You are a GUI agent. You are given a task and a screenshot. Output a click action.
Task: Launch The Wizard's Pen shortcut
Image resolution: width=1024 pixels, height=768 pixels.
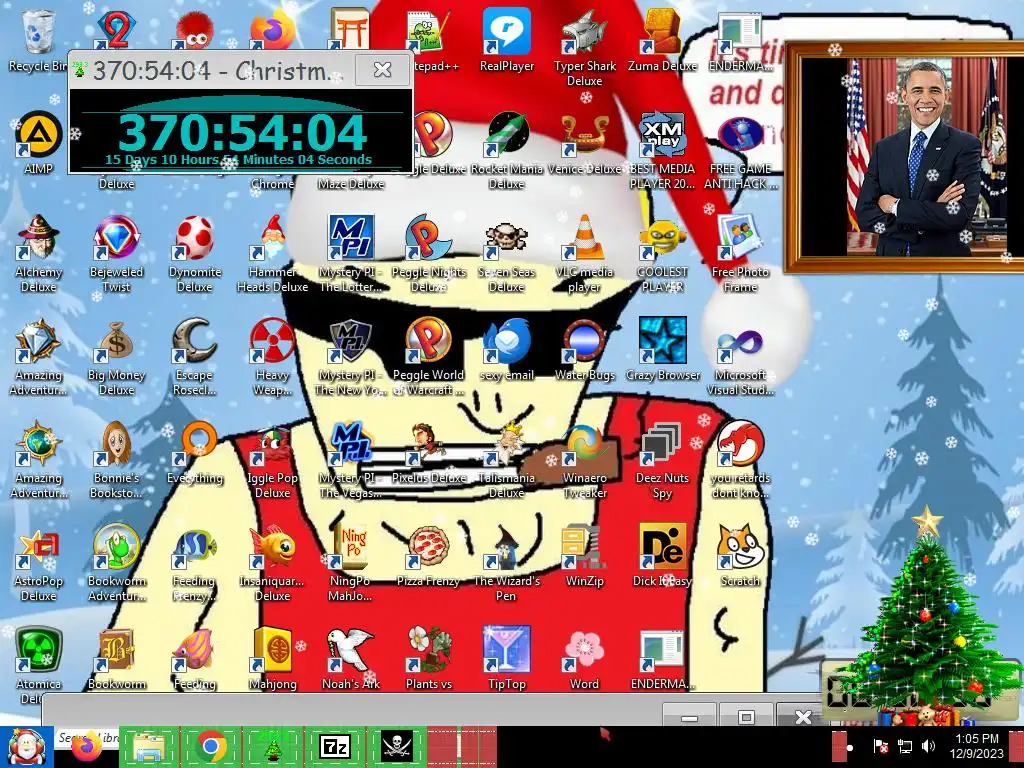coord(507,563)
